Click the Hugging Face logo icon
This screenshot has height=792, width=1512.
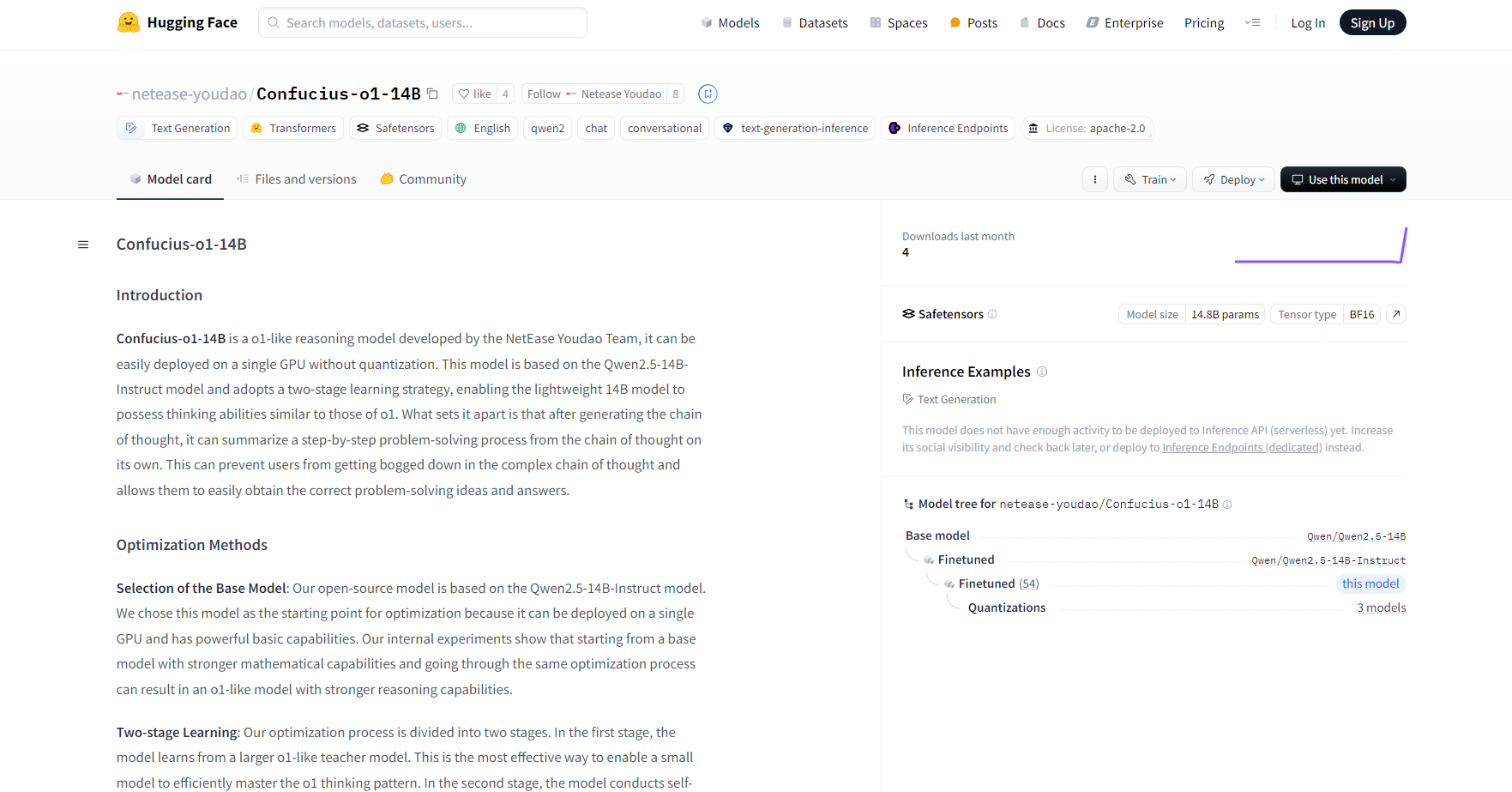pyautogui.click(x=129, y=22)
